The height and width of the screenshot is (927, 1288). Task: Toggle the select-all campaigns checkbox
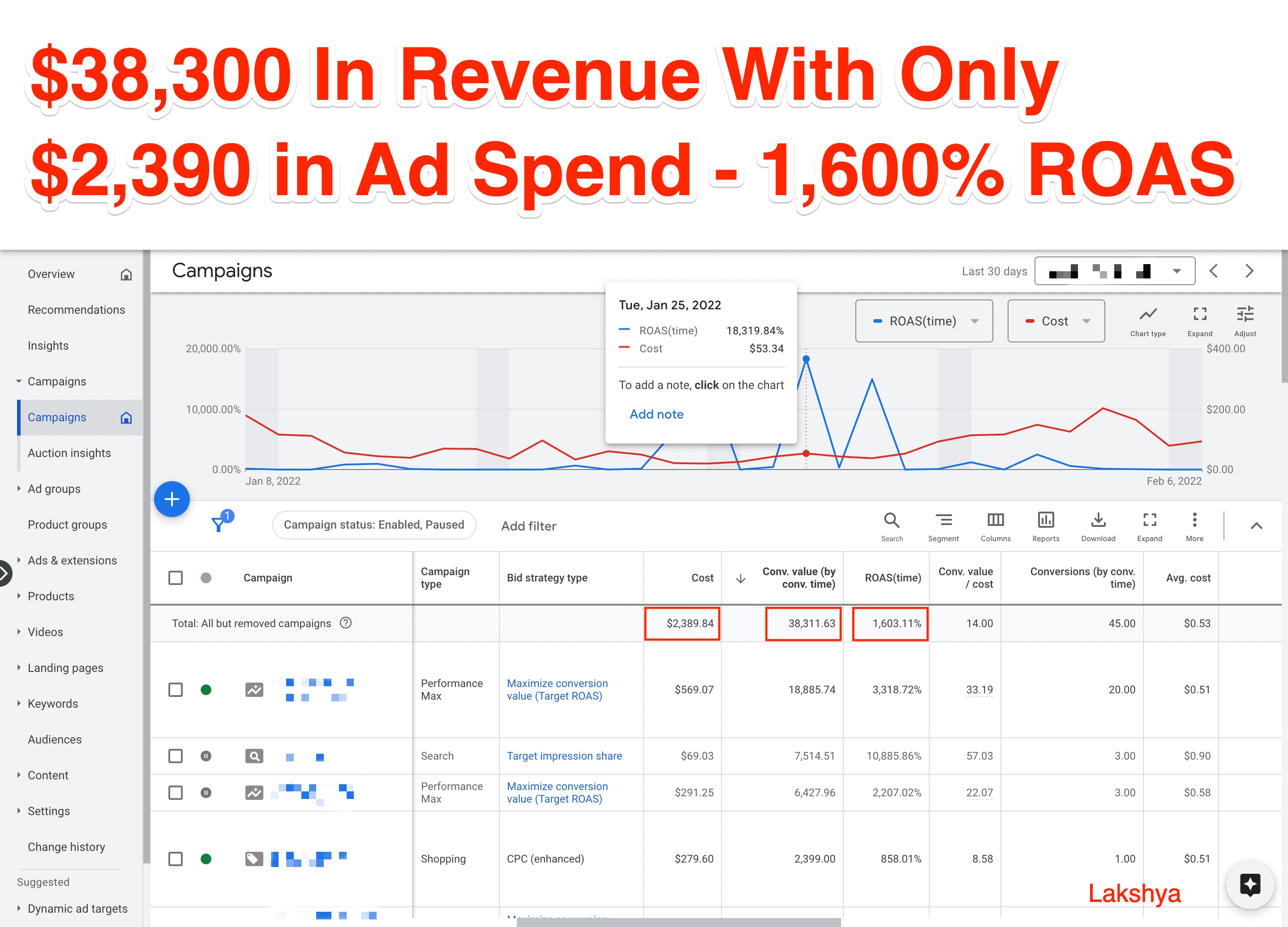point(176,578)
